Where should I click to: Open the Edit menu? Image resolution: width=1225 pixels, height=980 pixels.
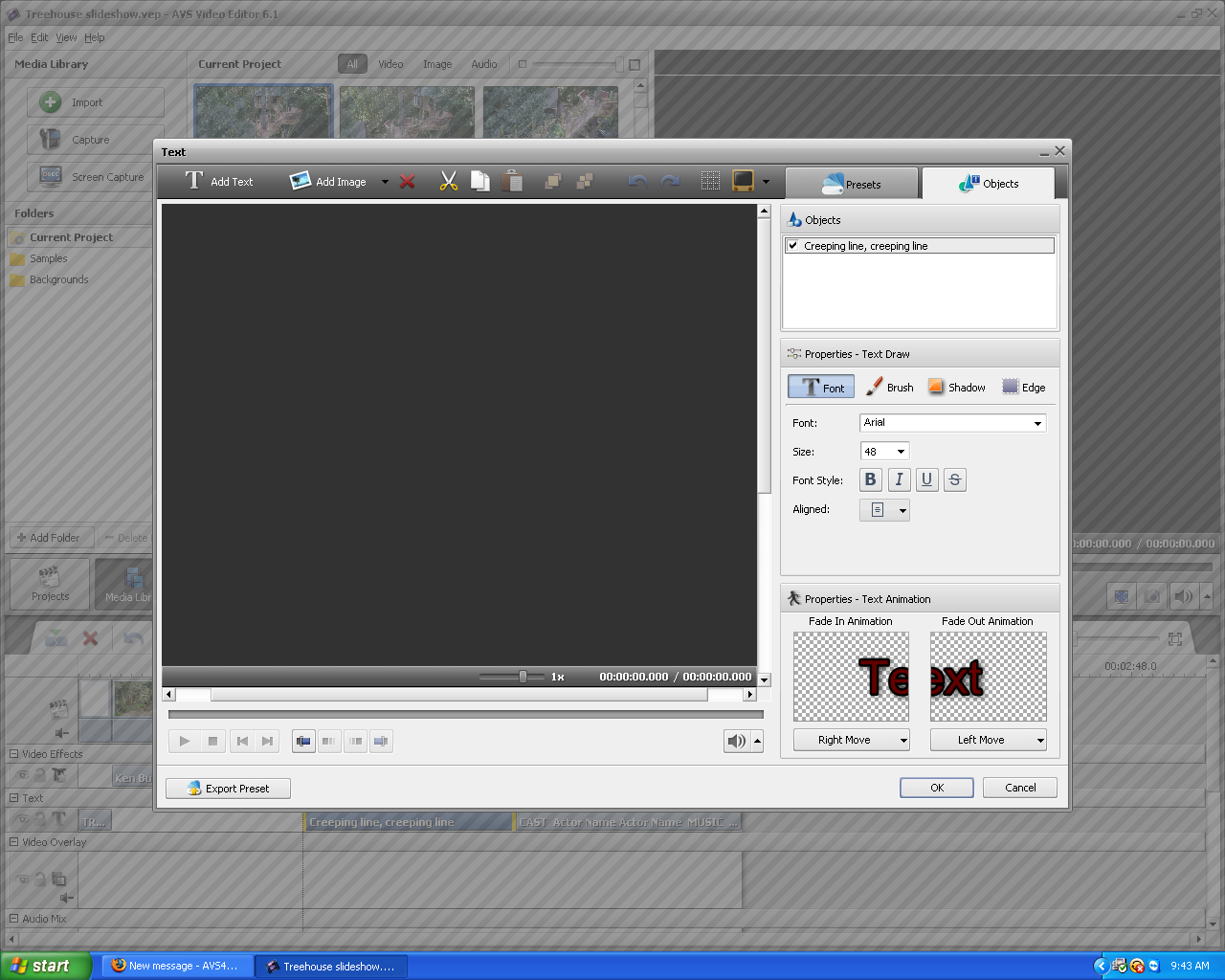pos(39,37)
